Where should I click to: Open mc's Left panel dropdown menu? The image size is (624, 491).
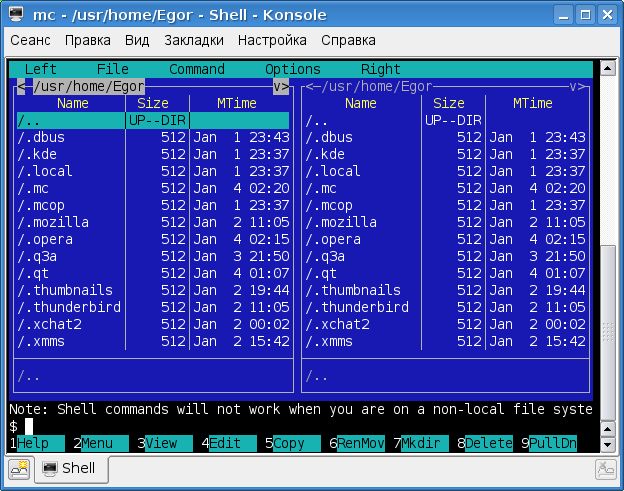coord(40,70)
